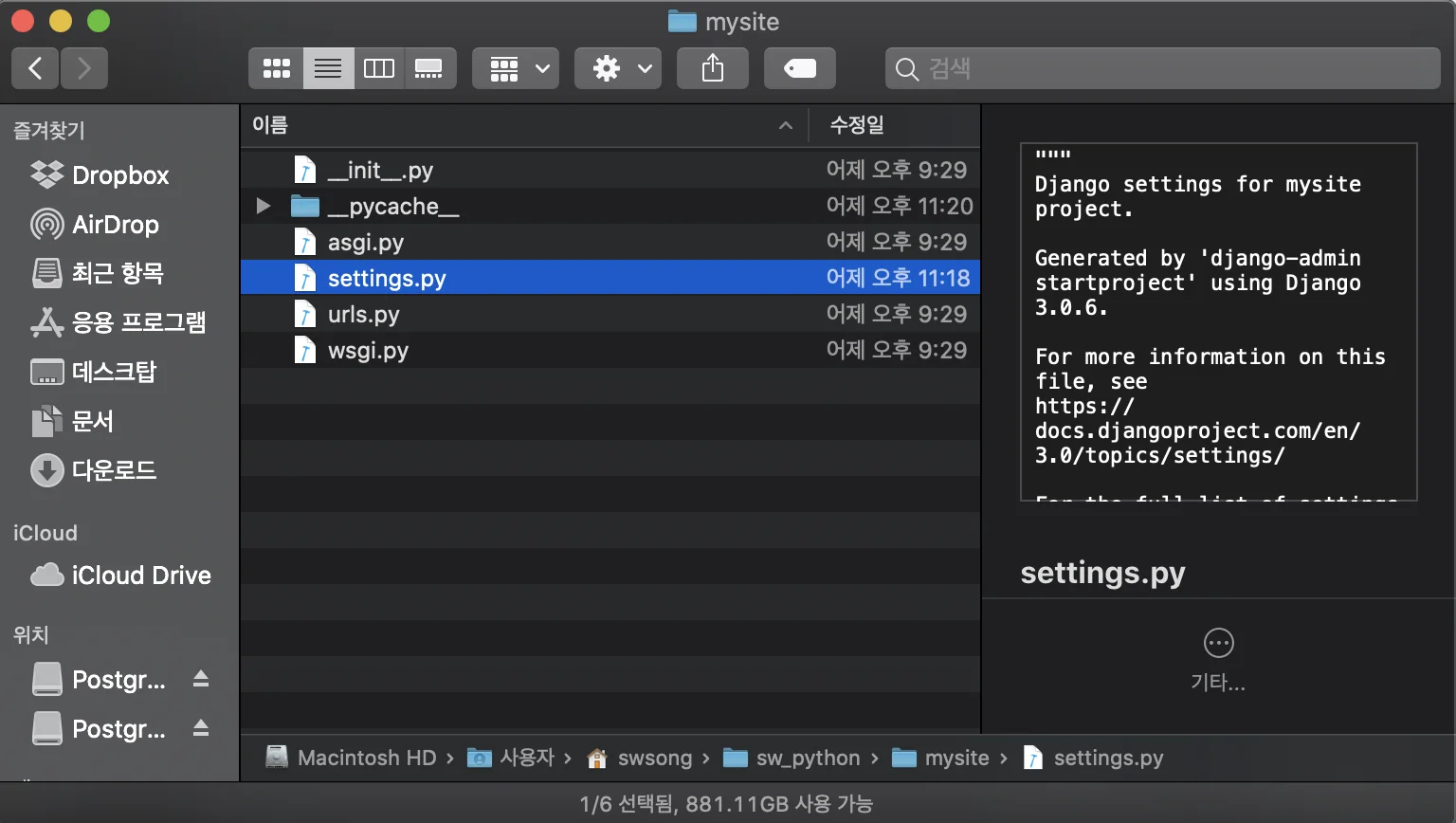This screenshot has width=1456, height=823.
Task: Open the group-by dropdown
Action: pyautogui.click(x=517, y=68)
